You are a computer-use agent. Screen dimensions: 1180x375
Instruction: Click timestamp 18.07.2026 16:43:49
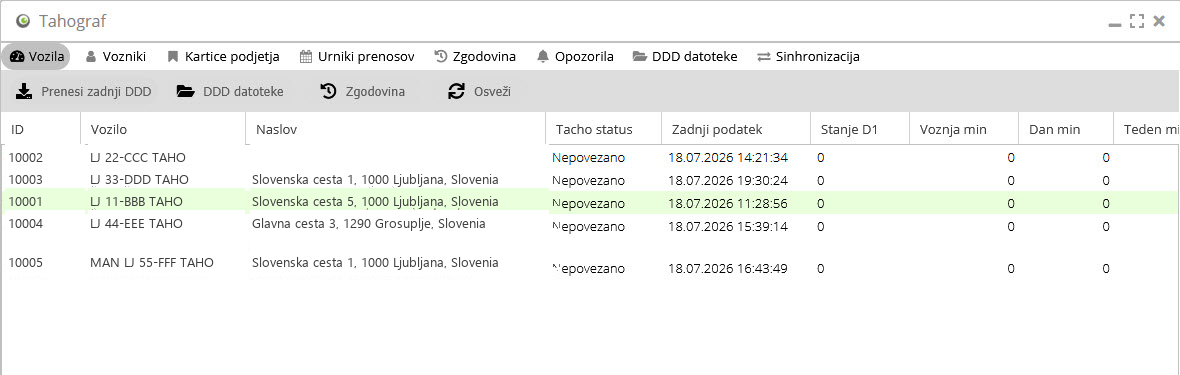coord(728,268)
